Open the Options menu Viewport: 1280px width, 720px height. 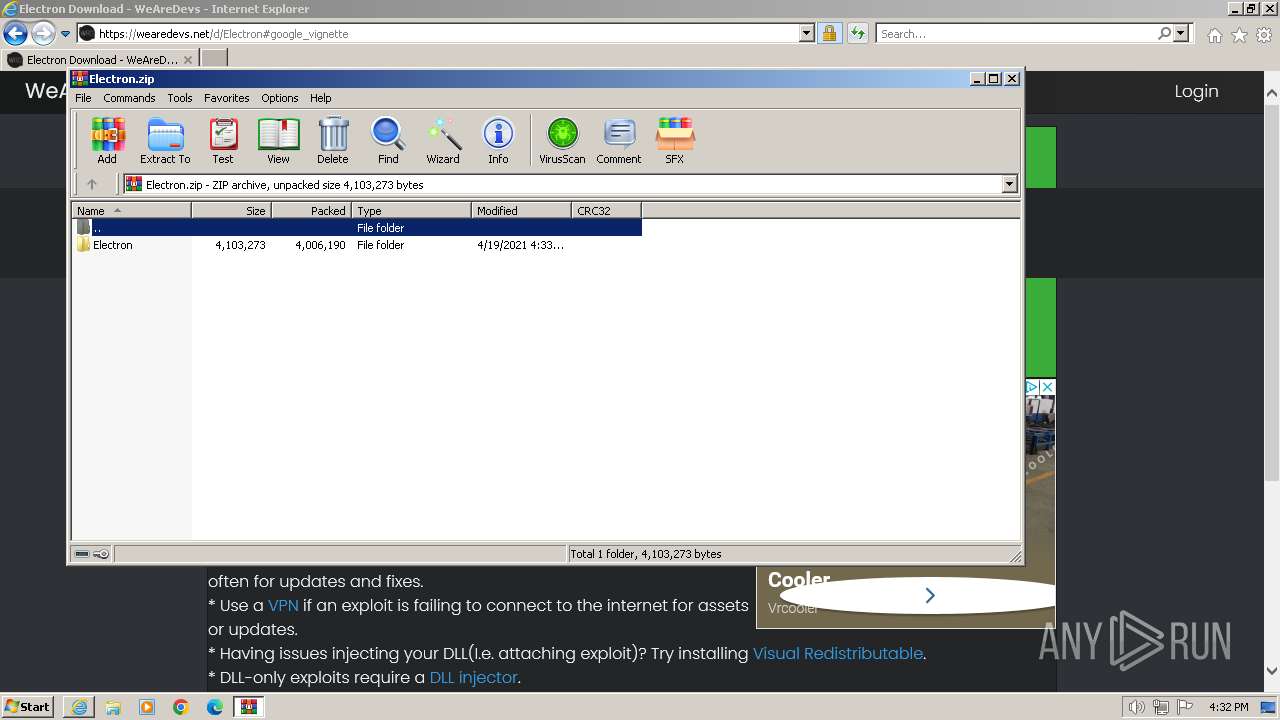(280, 98)
